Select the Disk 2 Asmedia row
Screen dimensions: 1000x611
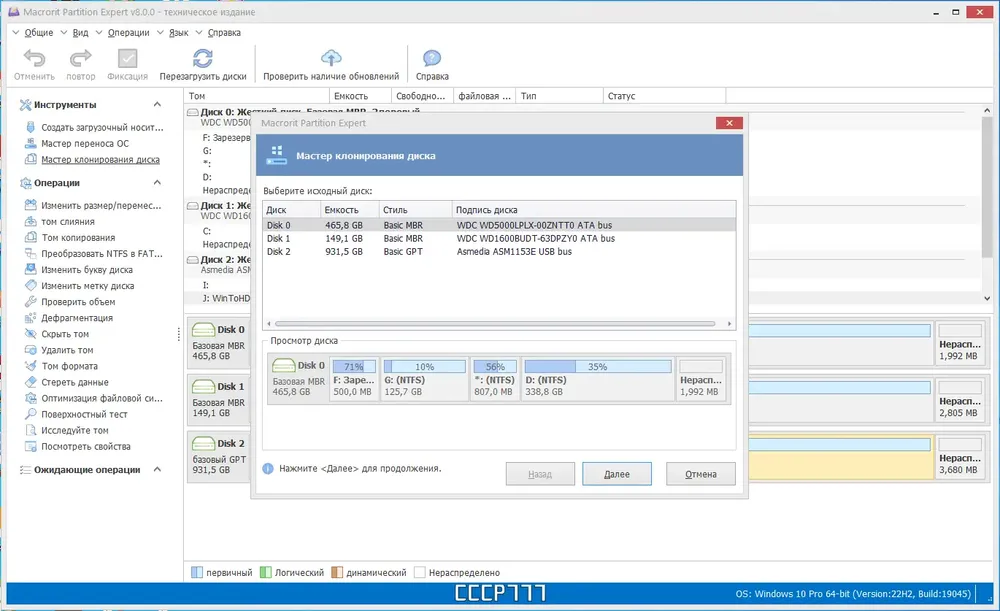point(499,252)
